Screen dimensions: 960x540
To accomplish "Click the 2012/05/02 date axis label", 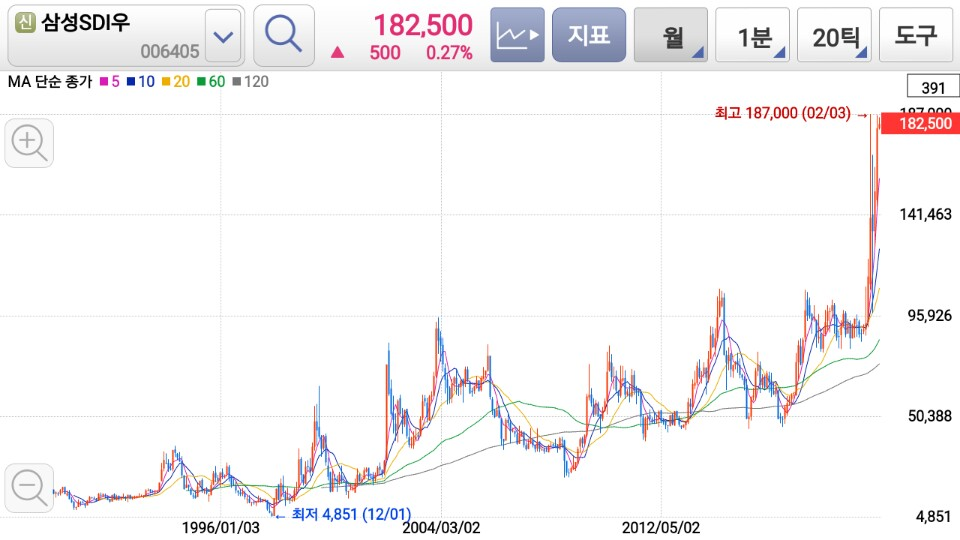I will [x=661, y=528].
